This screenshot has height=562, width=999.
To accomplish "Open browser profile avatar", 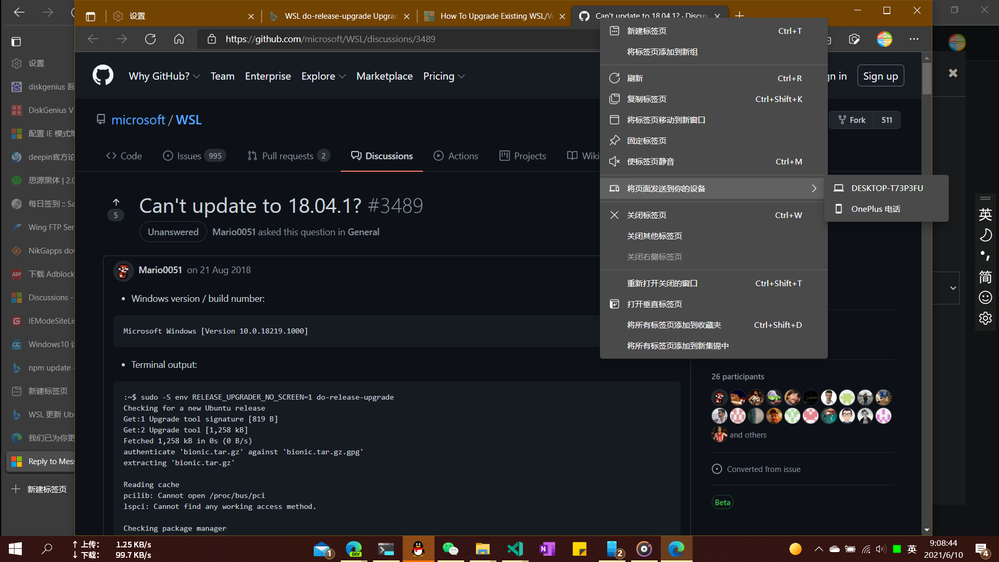I will click(x=884, y=39).
